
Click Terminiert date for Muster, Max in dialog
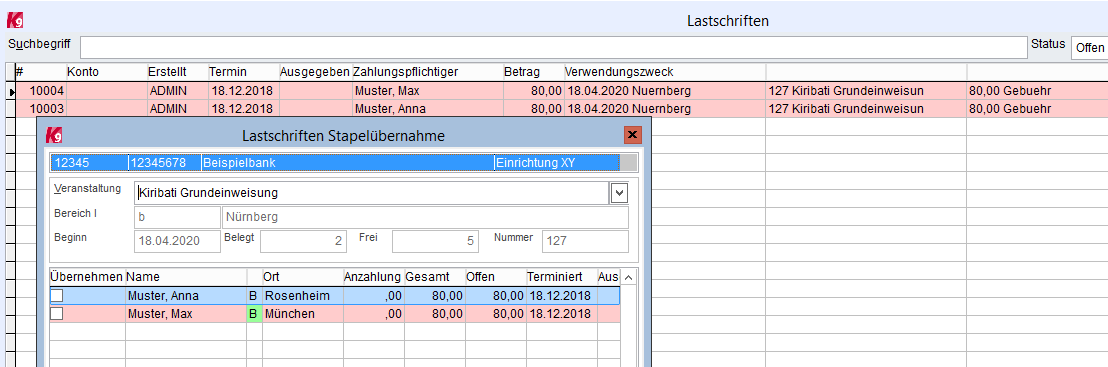[560, 313]
